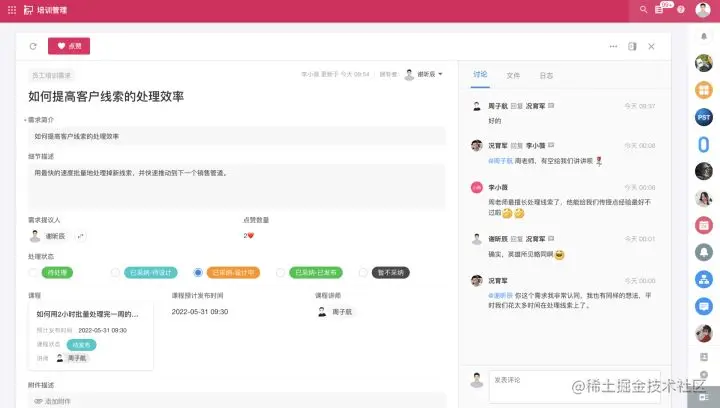Open the pink calendar app in sidebar
Image resolution: width=720 pixels, height=408 pixels.
(703, 225)
